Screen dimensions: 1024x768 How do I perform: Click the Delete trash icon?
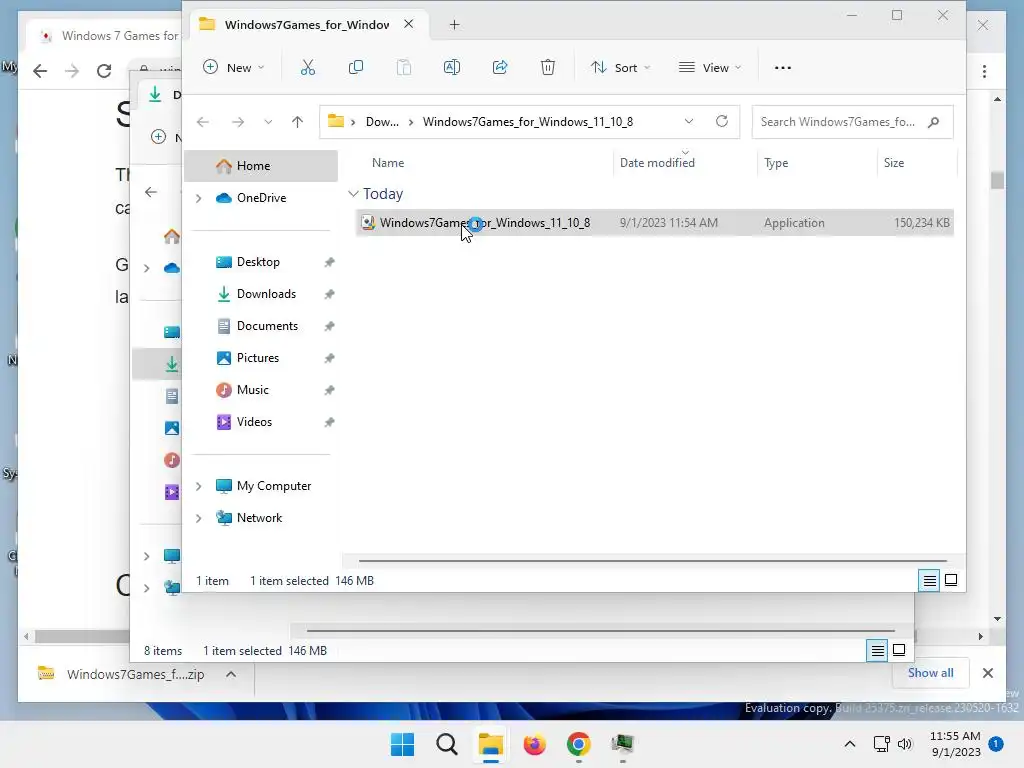pyautogui.click(x=548, y=67)
